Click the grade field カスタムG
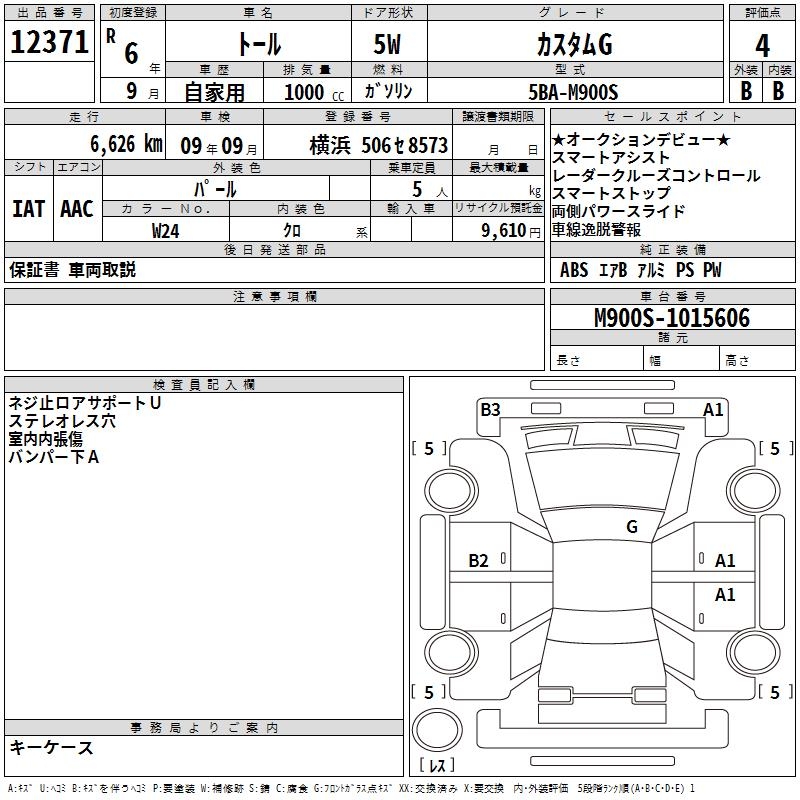 click(x=574, y=45)
